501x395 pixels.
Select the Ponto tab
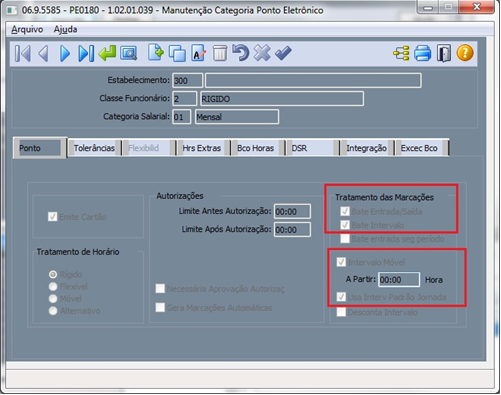[40, 148]
